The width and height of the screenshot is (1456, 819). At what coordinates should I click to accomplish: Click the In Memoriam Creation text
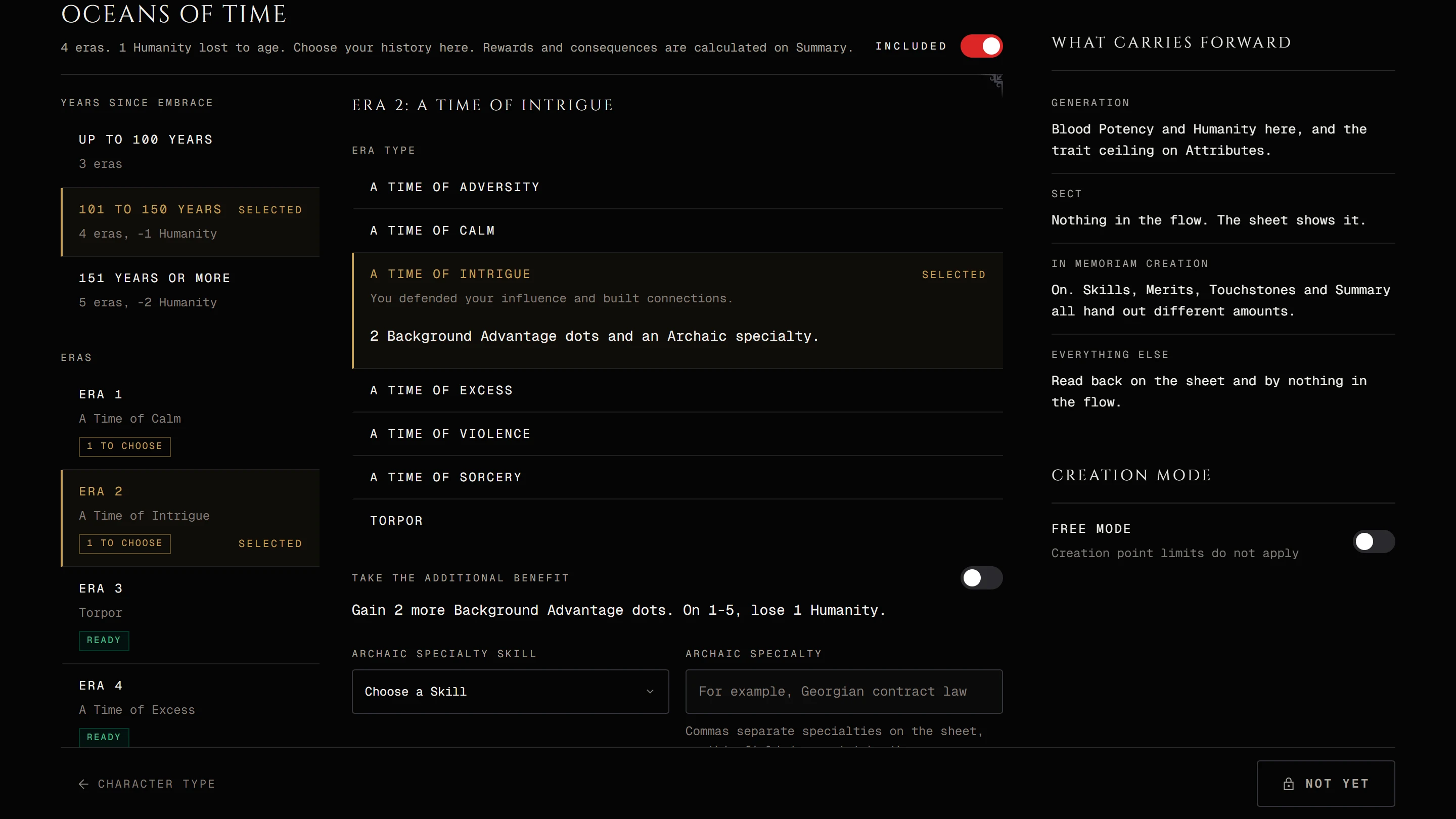(x=1221, y=301)
